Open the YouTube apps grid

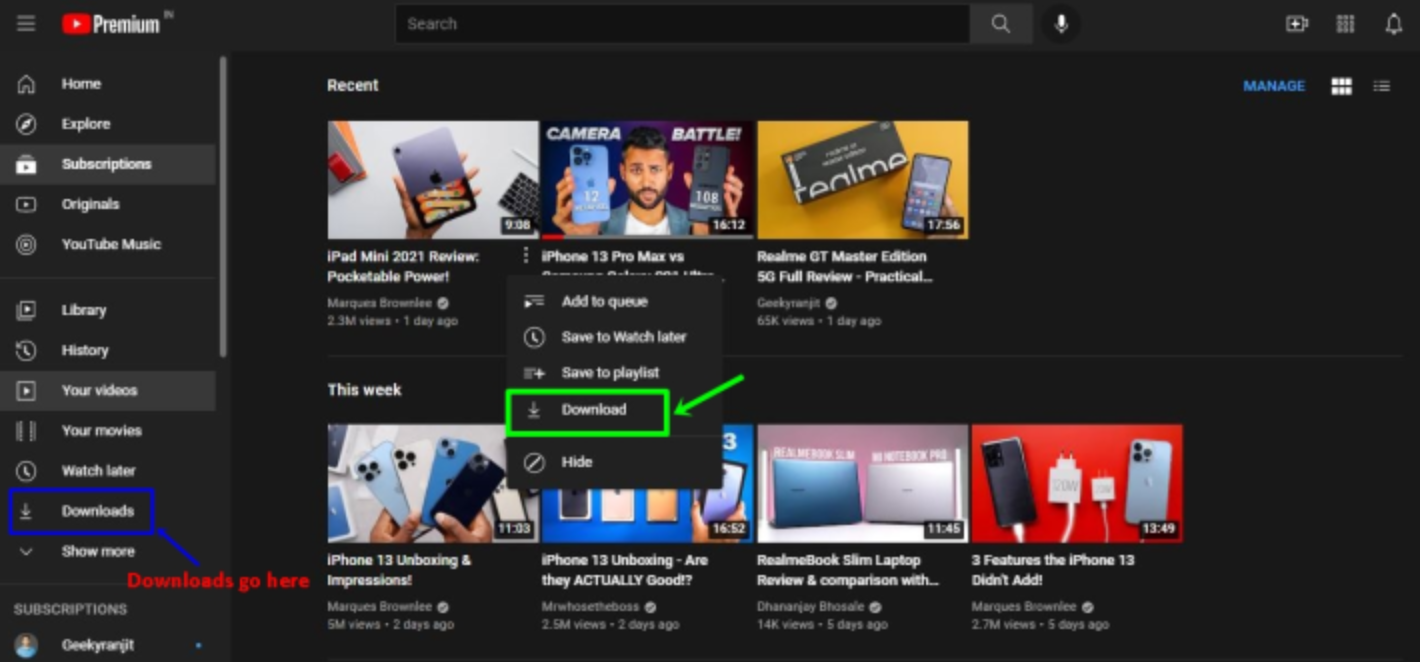(1345, 24)
